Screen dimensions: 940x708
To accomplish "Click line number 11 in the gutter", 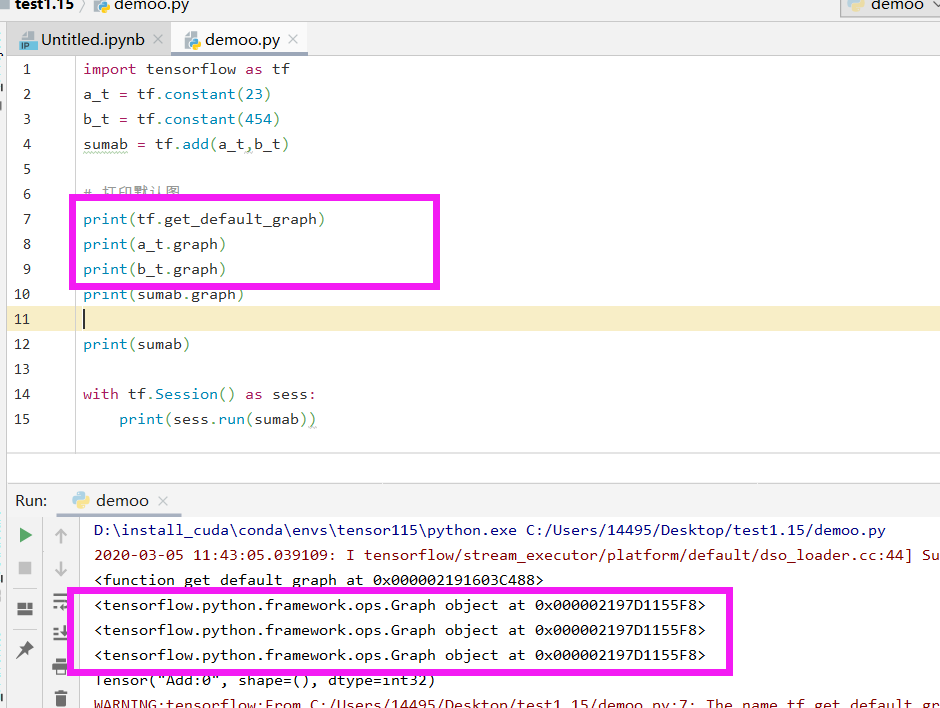I will point(22,319).
